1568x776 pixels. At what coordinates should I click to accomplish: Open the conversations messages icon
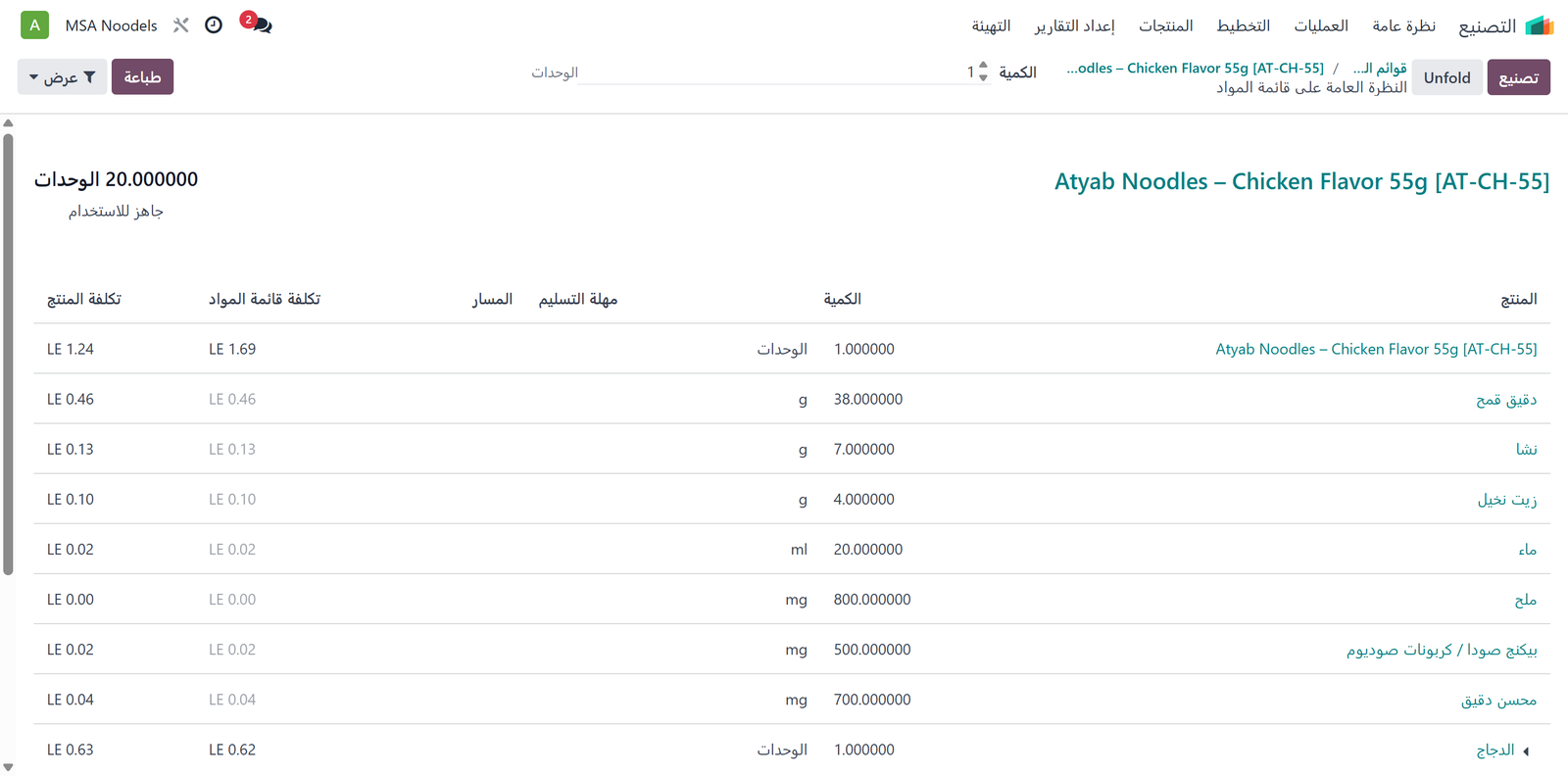(261, 25)
